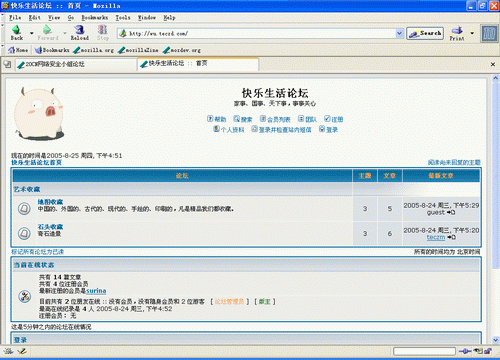Open the Edit menu
The height and width of the screenshot is (360, 500).
pyautogui.click(x=35, y=17)
